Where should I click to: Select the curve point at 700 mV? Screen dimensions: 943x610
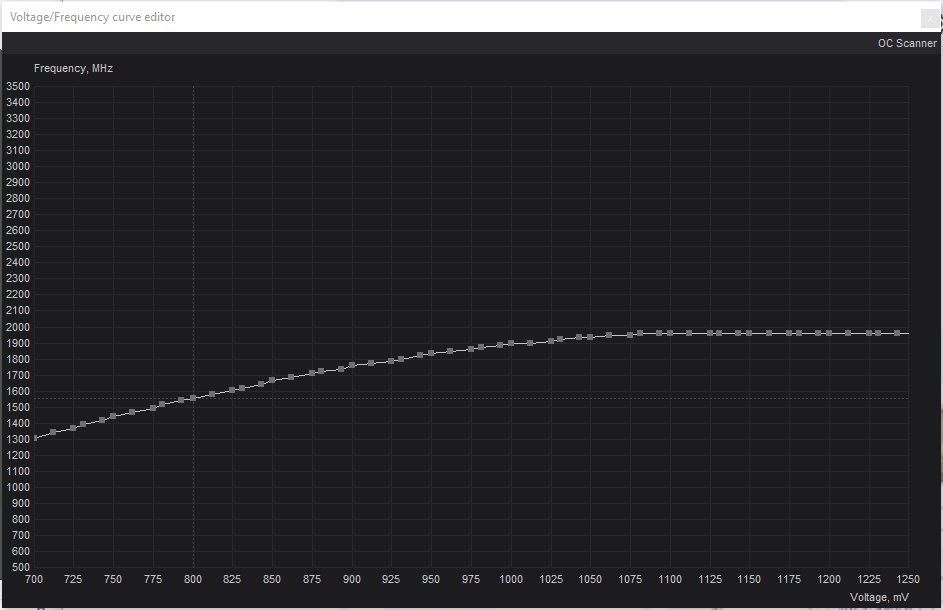click(x=34, y=437)
